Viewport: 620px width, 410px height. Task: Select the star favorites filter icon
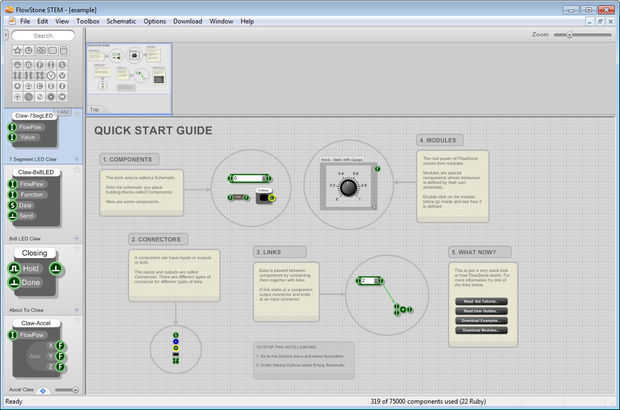[17, 51]
